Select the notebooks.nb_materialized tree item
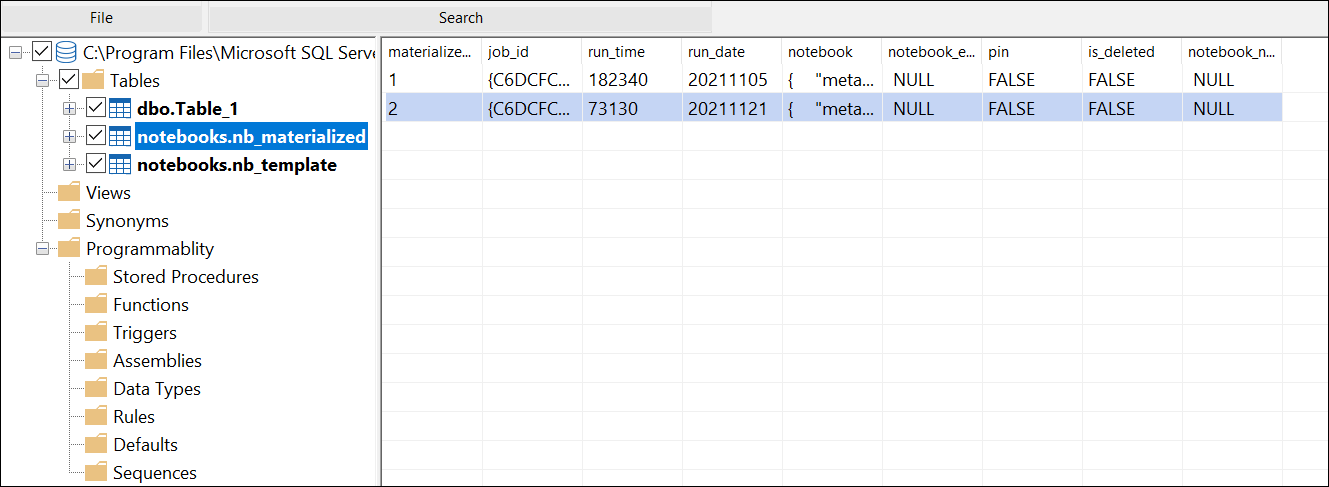Viewport: 1329px width, 487px height. (251, 136)
